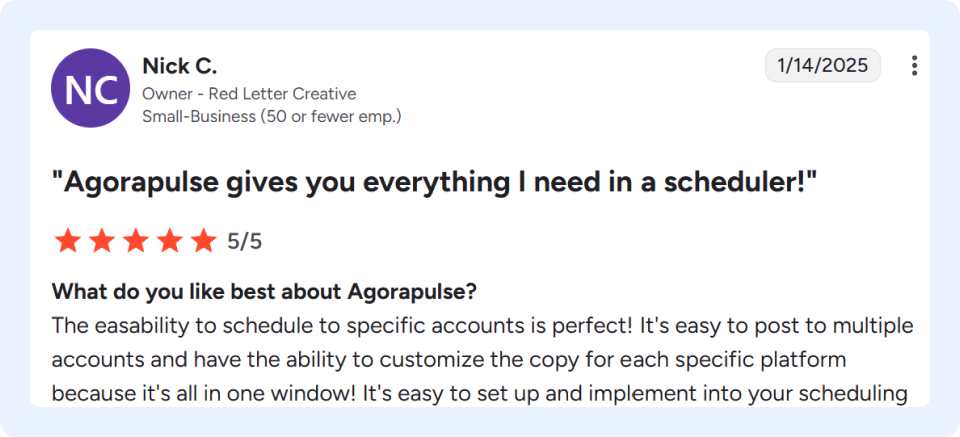Click the line starting "The easability to schedule"
This screenshot has width=960, height=437.
(x=482, y=326)
